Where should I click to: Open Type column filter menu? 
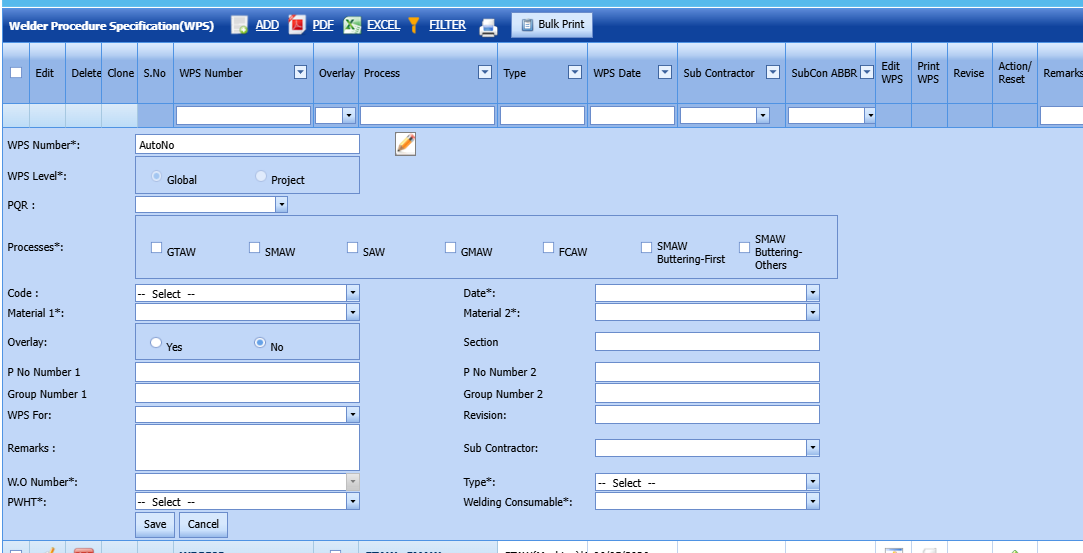pyautogui.click(x=575, y=72)
